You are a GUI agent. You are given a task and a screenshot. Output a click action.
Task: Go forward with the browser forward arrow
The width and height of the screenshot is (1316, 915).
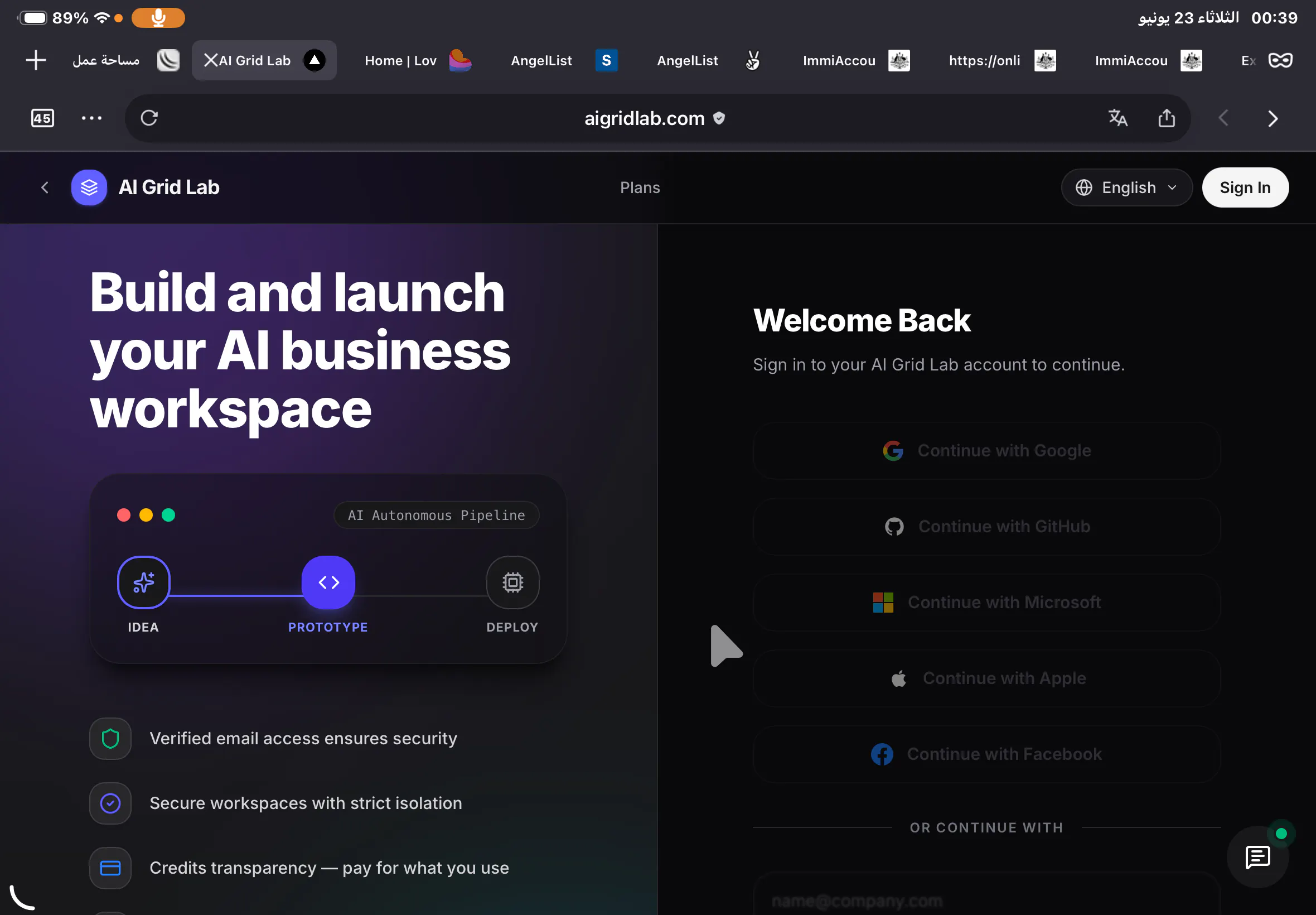(1273, 119)
